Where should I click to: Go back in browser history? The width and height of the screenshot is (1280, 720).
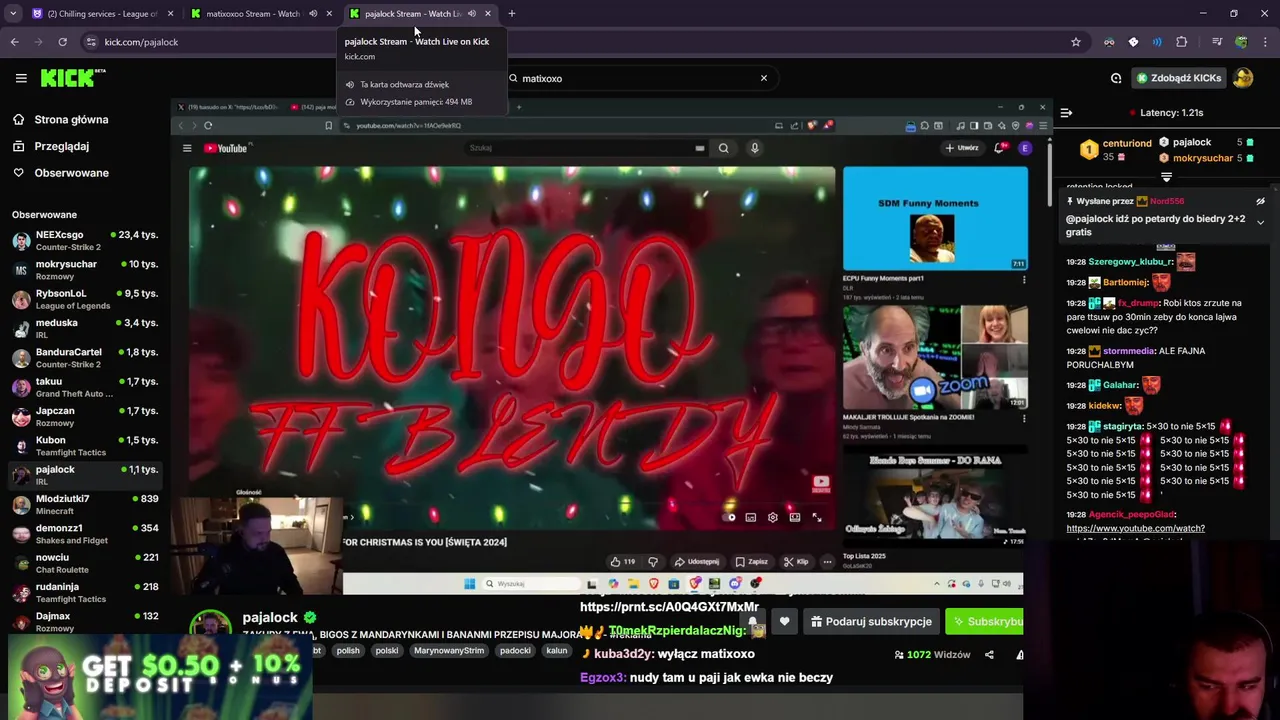(x=14, y=42)
